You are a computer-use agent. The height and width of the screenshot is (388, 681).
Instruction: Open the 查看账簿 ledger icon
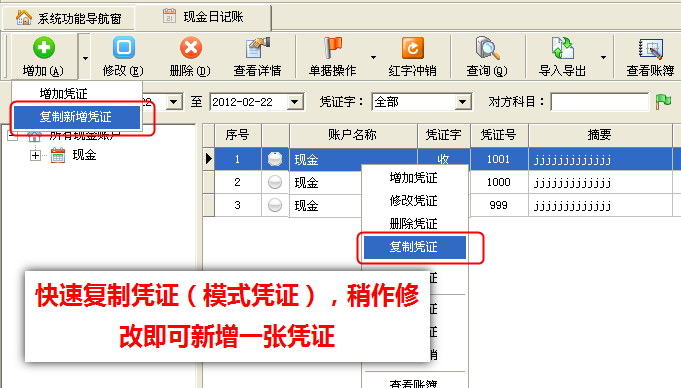(650, 48)
